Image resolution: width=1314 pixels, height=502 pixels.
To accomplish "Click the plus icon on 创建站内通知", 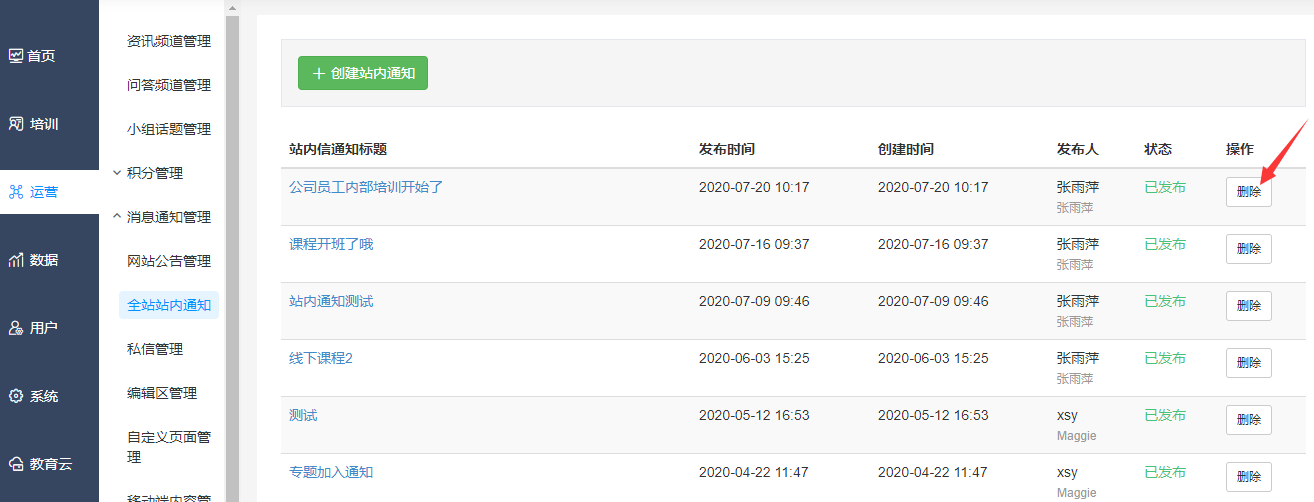I will click(x=319, y=73).
